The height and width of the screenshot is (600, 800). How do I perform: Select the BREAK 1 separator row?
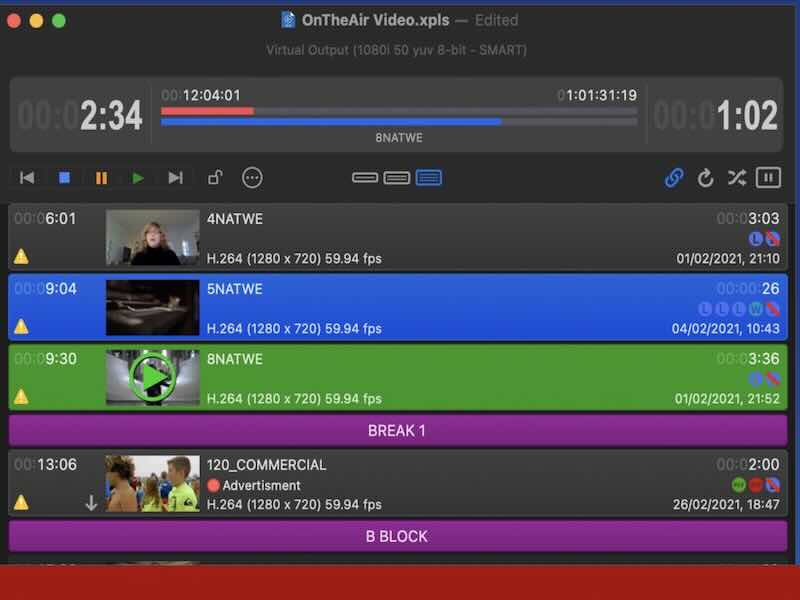[398, 430]
